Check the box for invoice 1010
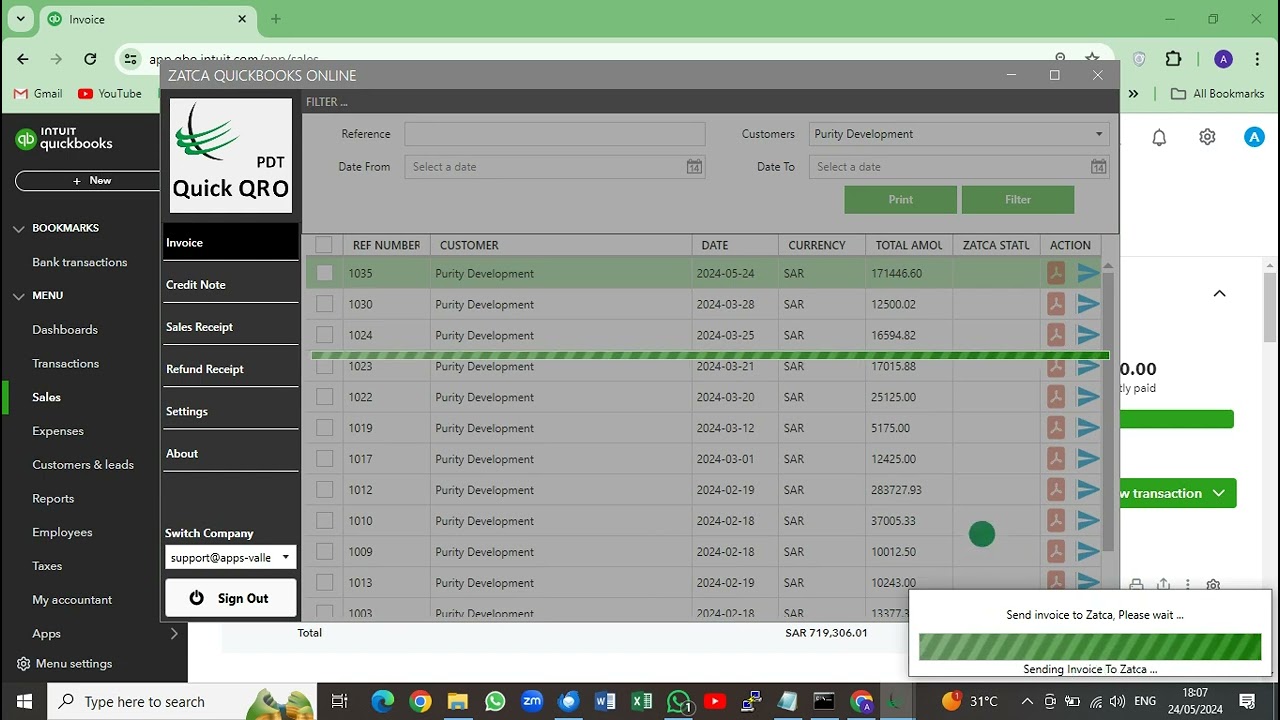Viewport: 1280px width, 720px height. (324, 521)
